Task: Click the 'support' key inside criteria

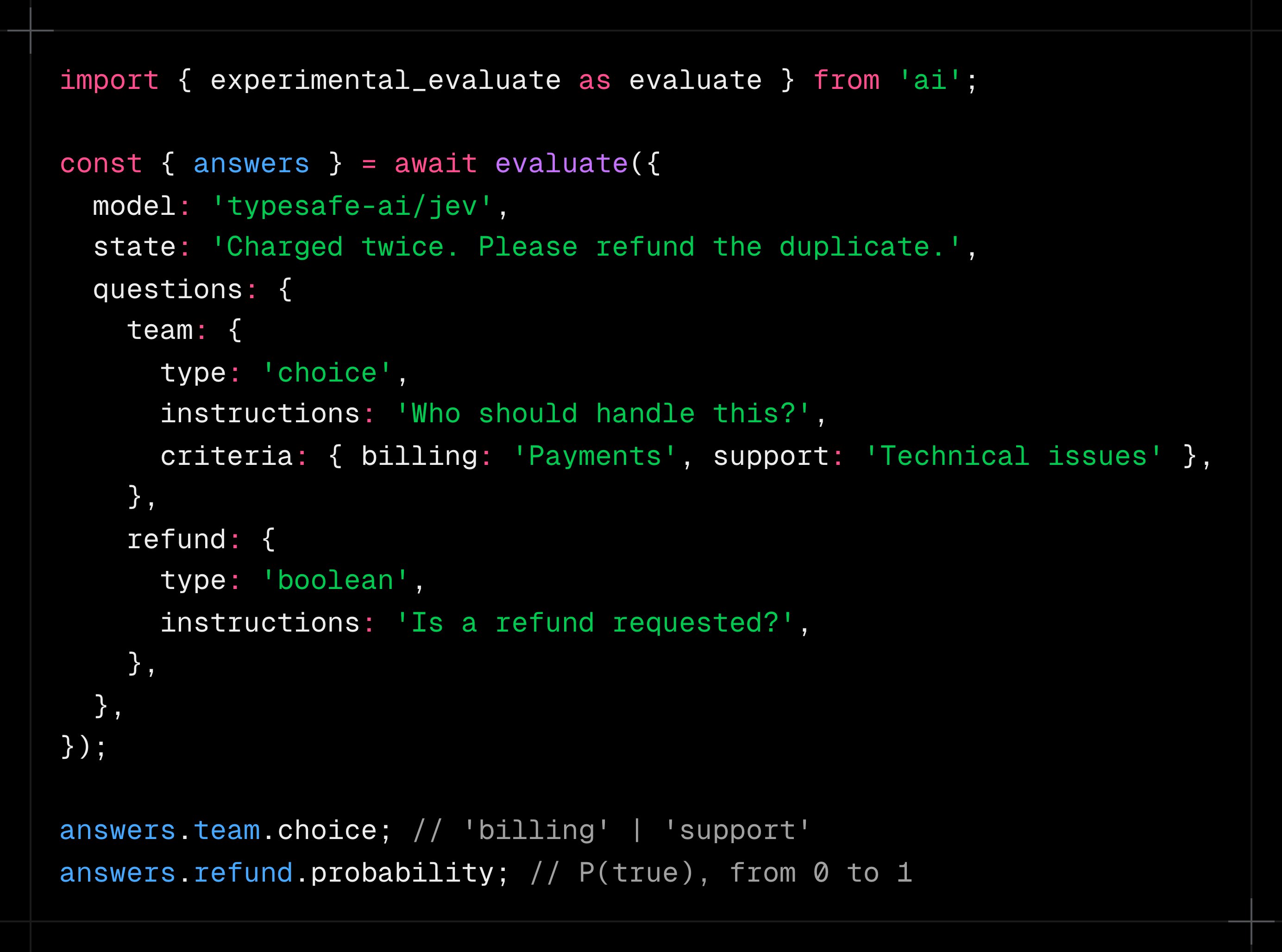Action: 771,458
